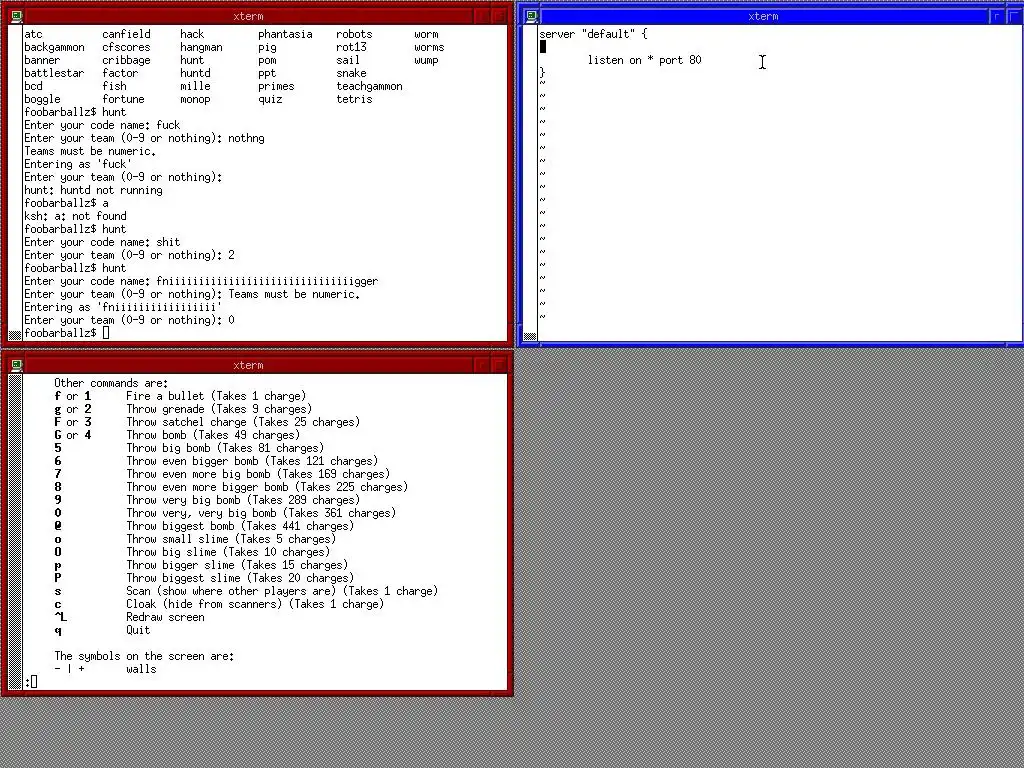Screen dimensions: 1024x768
Task: Click 'primes' in the games listing
Action: pyautogui.click(x=276, y=86)
